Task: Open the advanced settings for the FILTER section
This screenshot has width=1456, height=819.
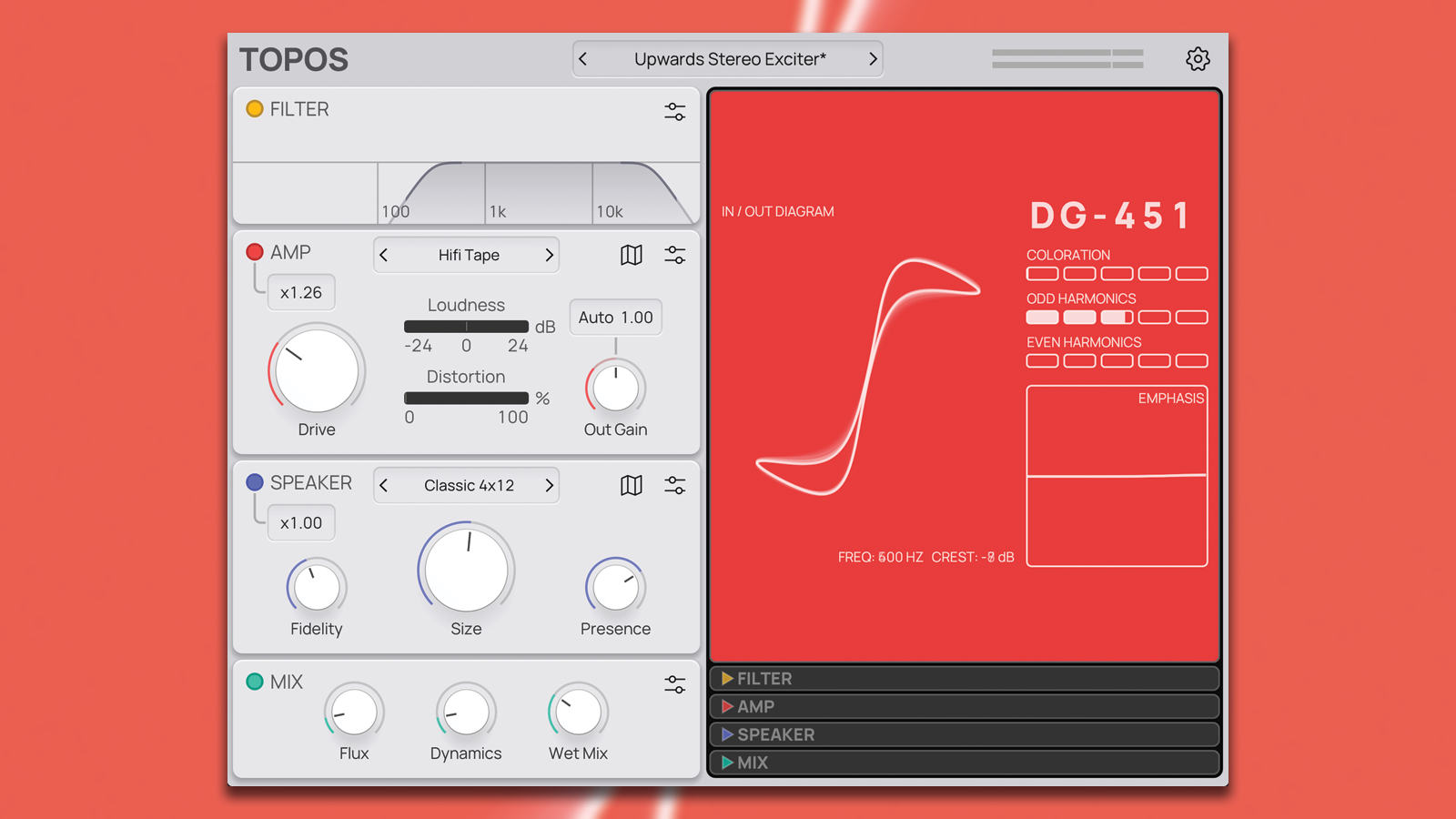Action: click(x=675, y=110)
